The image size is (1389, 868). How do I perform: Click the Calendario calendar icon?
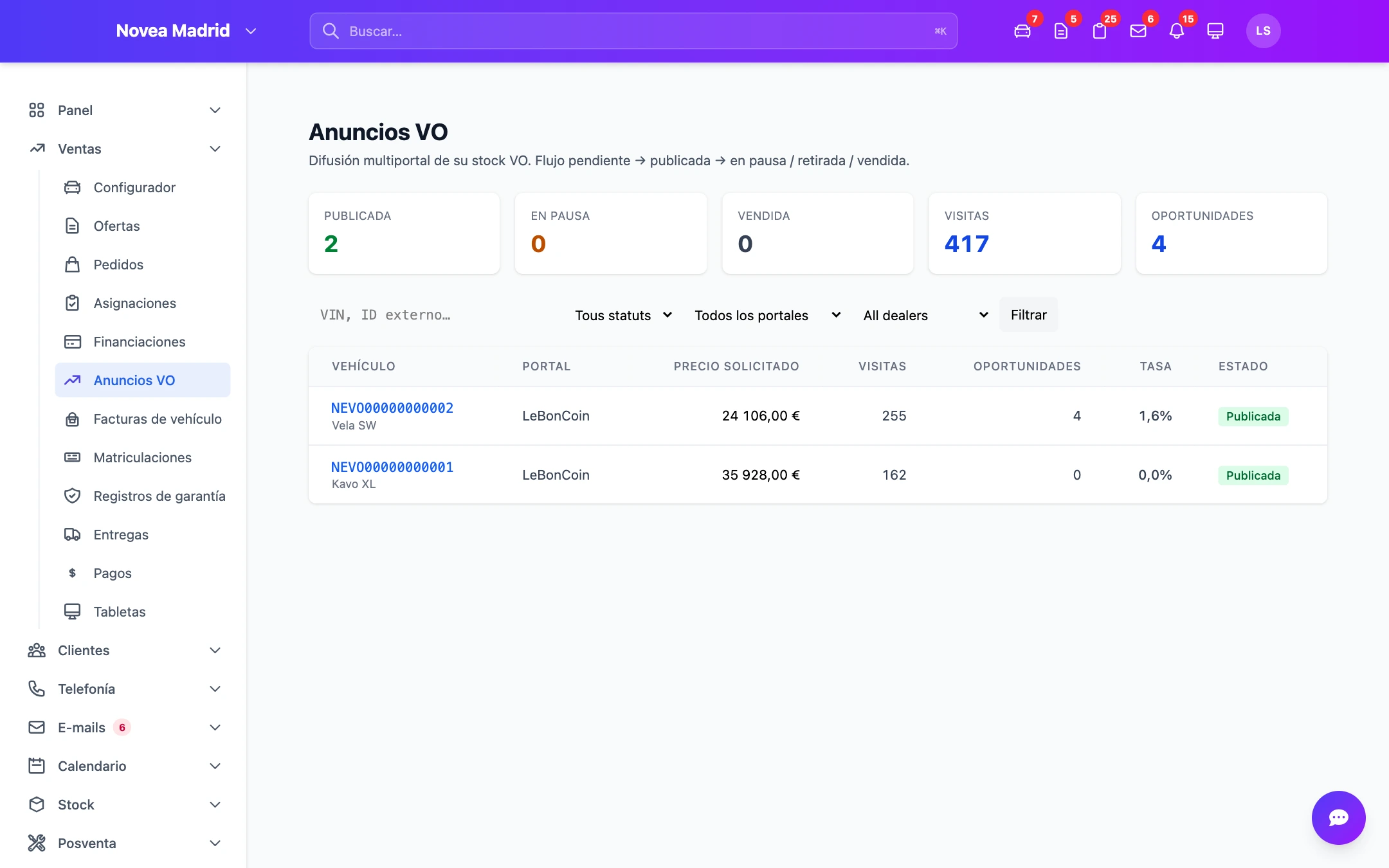37,766
